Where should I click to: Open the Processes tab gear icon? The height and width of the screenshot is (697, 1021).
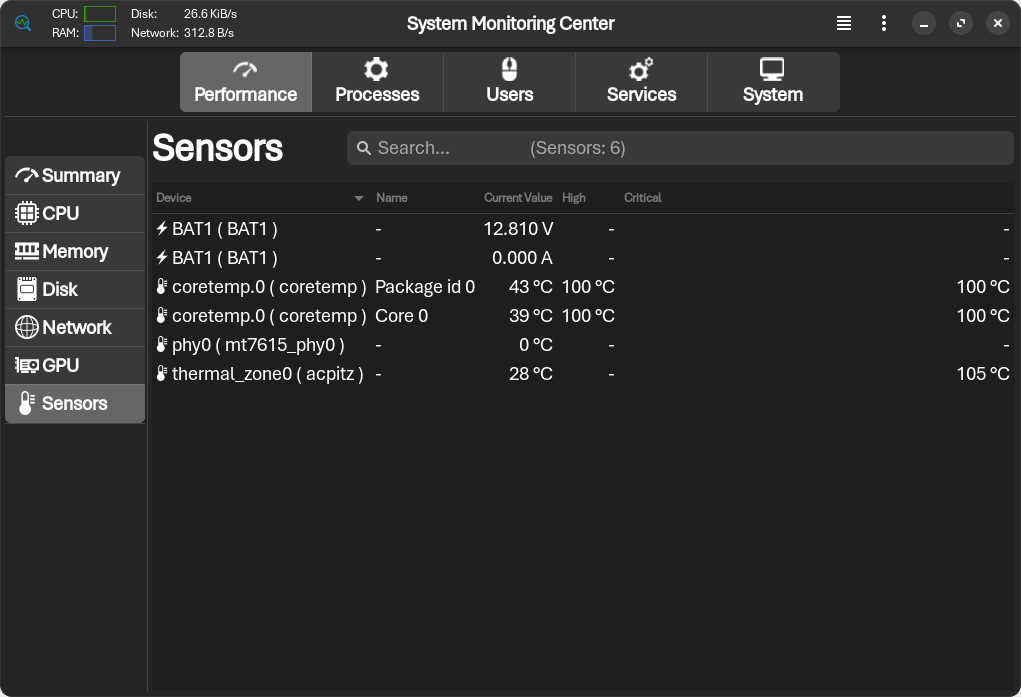tap(376, 70)
